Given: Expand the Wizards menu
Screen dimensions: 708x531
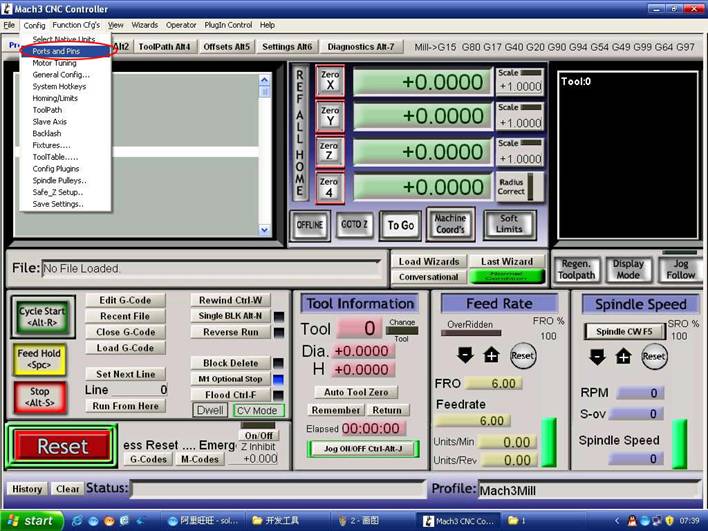Looking at the screenshot, I should [145, 24].
